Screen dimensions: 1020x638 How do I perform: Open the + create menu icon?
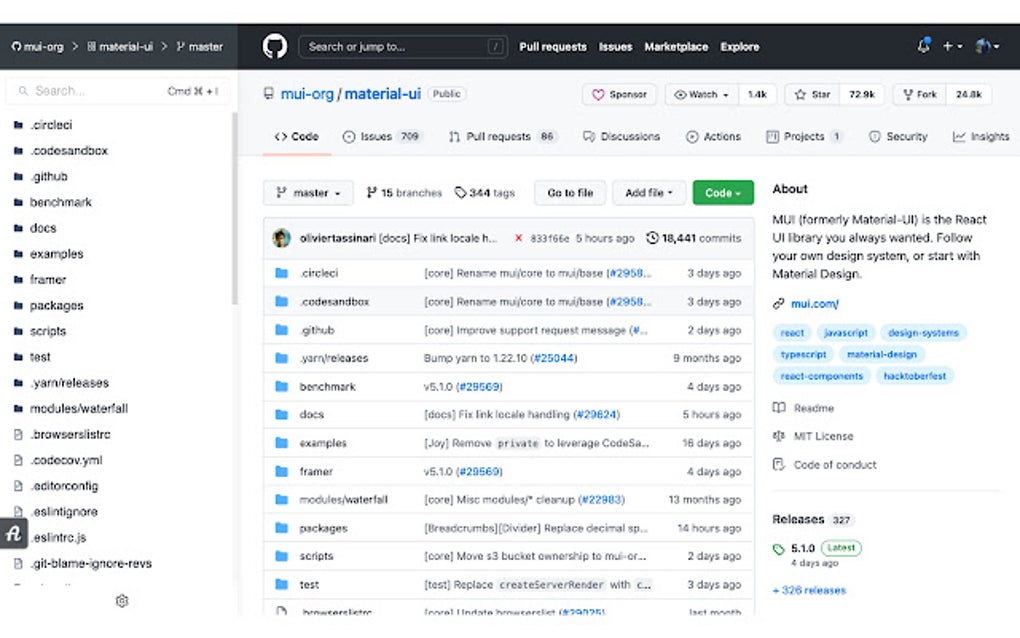946,46
